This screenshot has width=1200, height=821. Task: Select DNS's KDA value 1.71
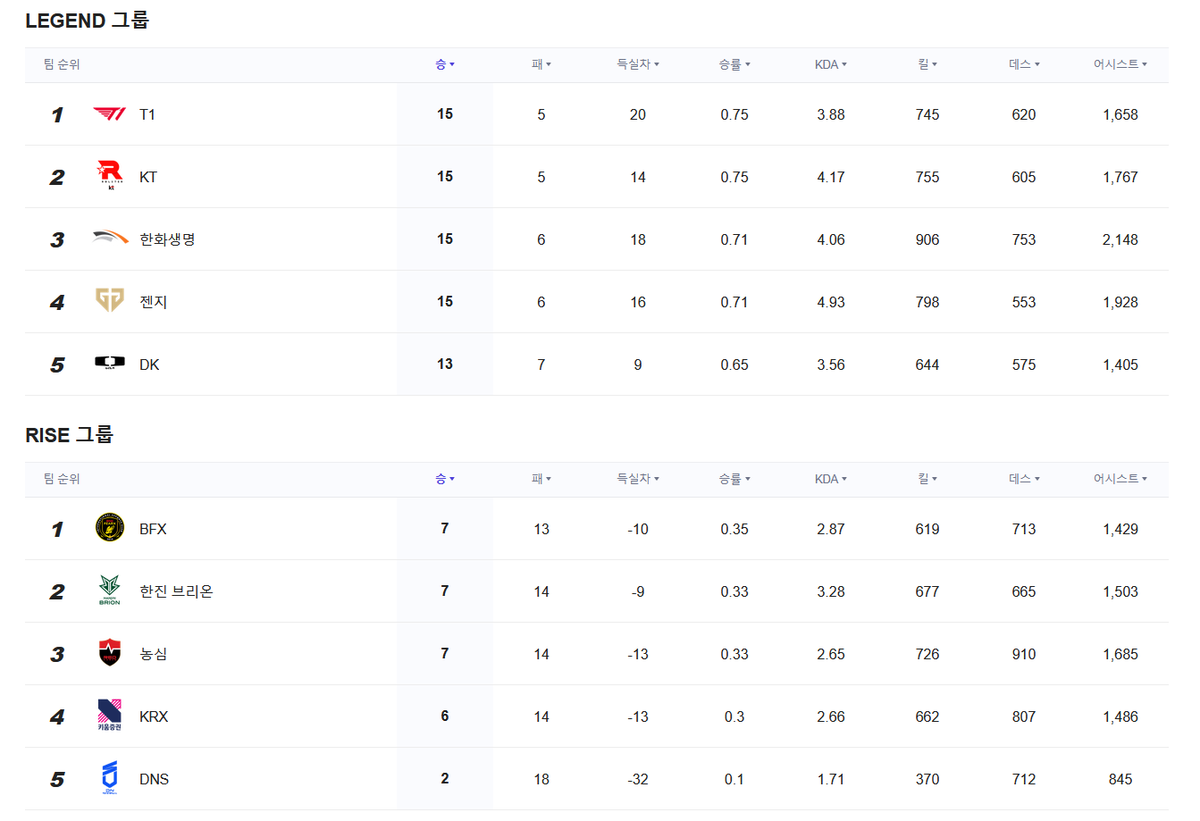coord(831,779)
